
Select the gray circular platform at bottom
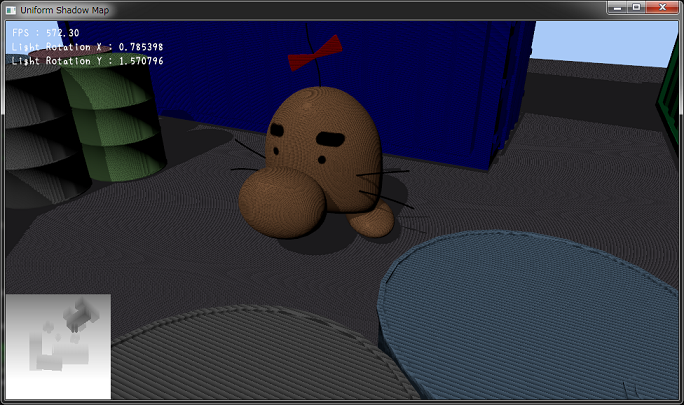coord(250,360)
